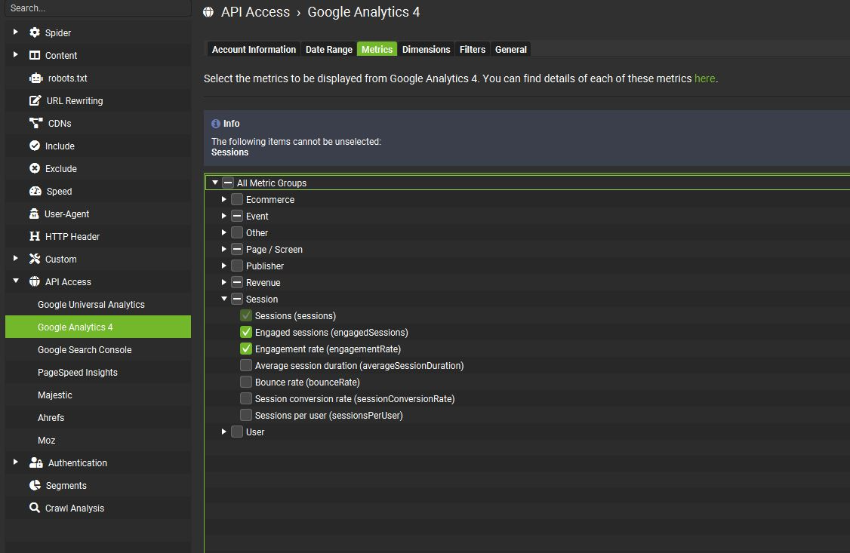Check the Publisher group checkbox
This screenshot has height=553, width=850.
tap(237, 266)
